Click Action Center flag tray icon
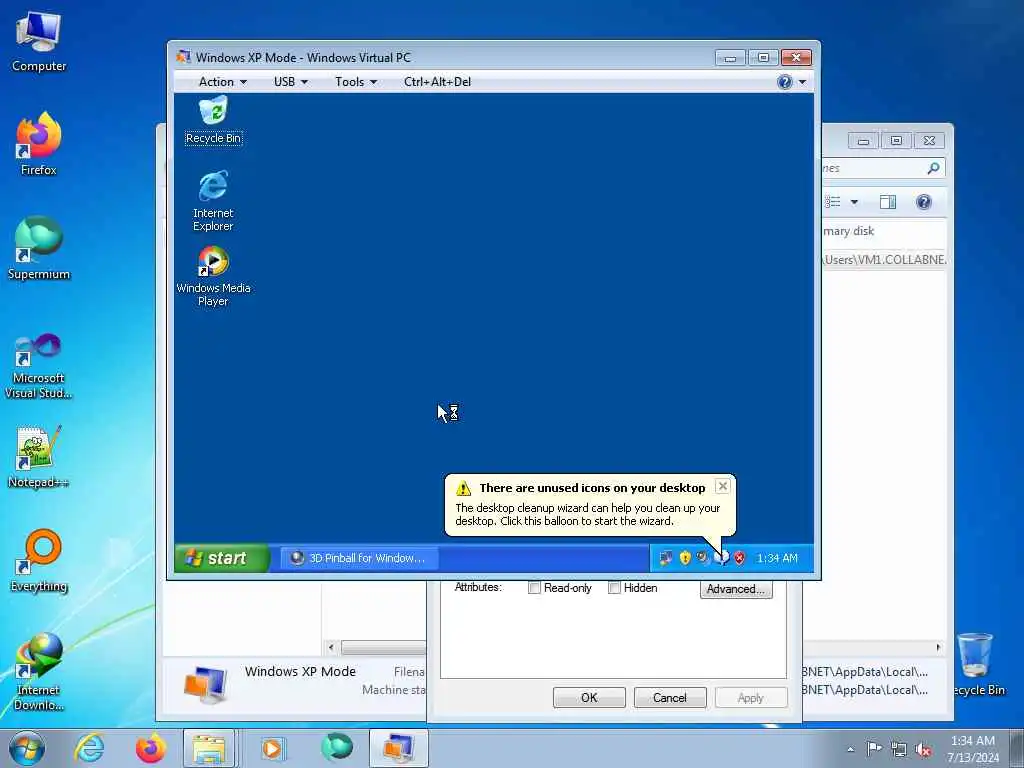 coord(874,749)
